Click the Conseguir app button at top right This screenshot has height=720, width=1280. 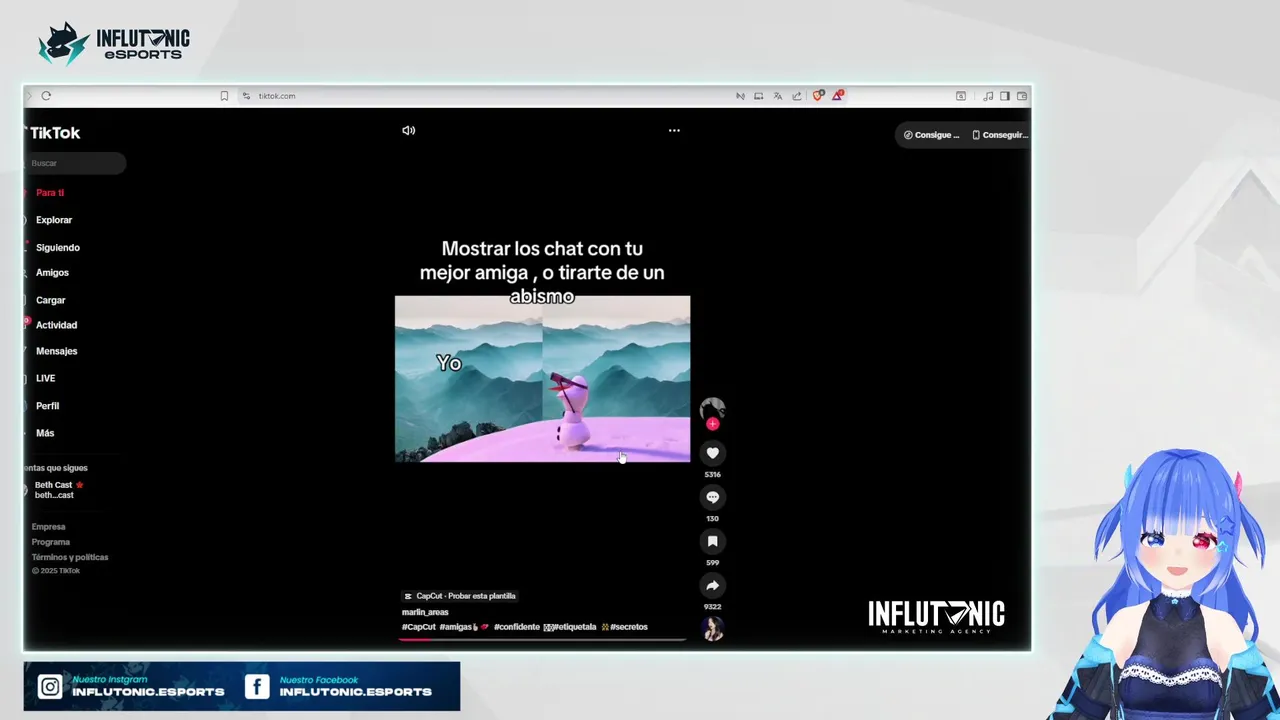[999, 135]
